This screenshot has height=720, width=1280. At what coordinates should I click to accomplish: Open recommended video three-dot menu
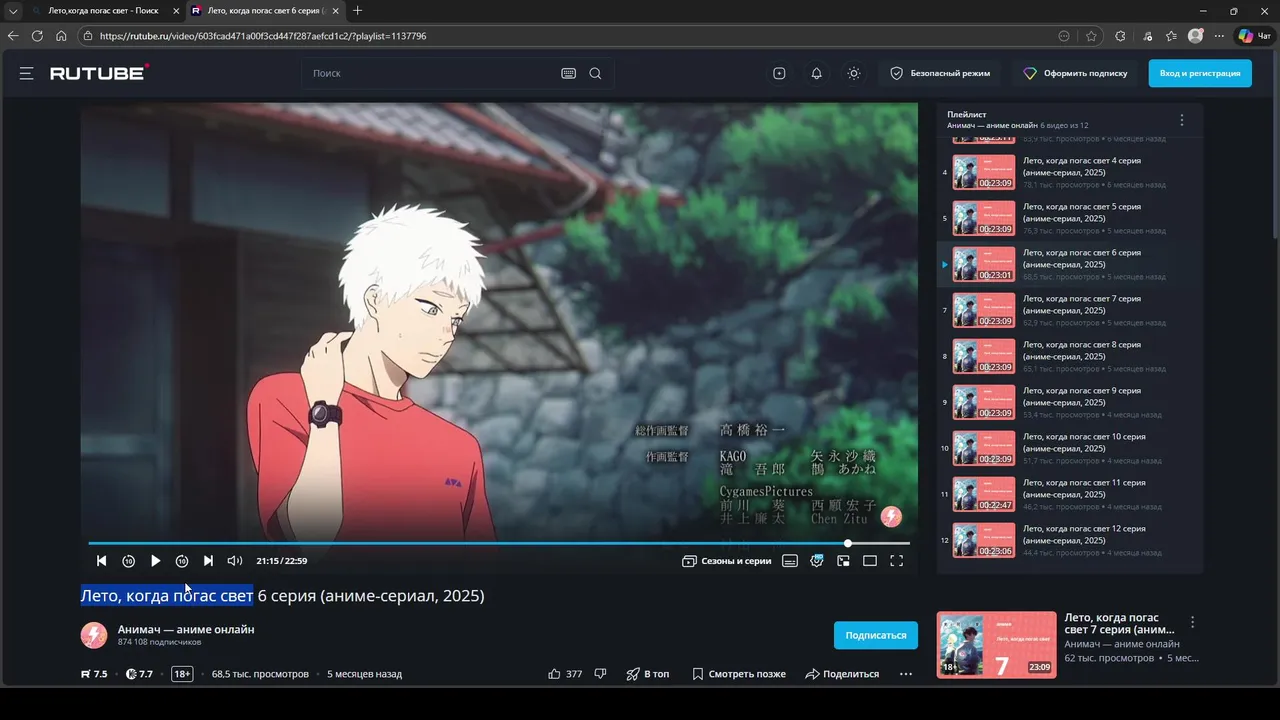pos(1192,622)
